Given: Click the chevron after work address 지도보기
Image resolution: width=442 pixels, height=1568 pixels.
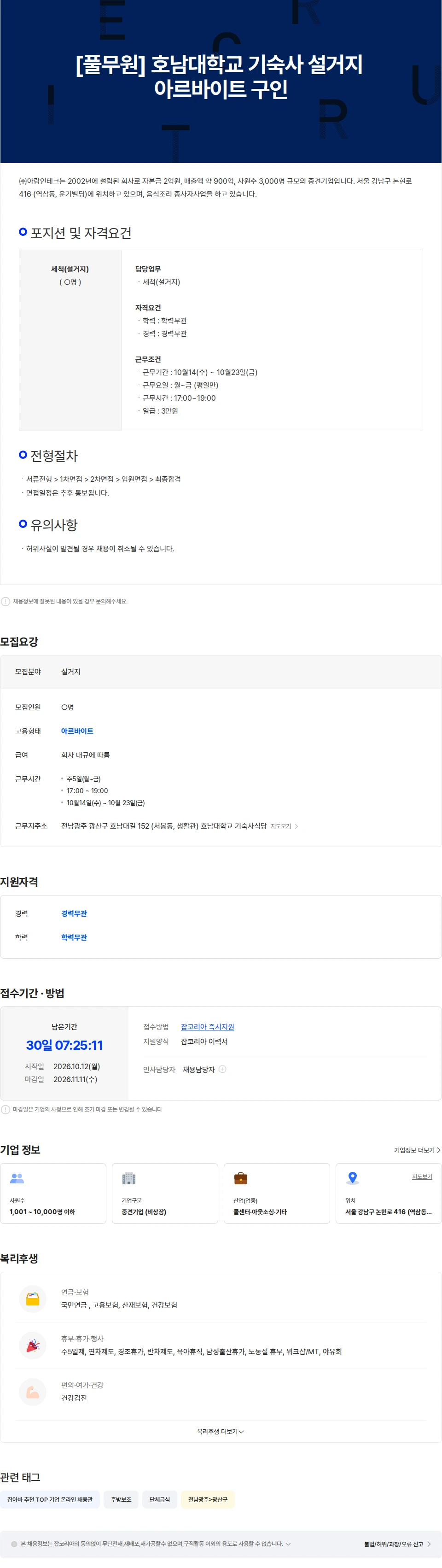Looking at the screenshot, I should (x=297, y=826).
